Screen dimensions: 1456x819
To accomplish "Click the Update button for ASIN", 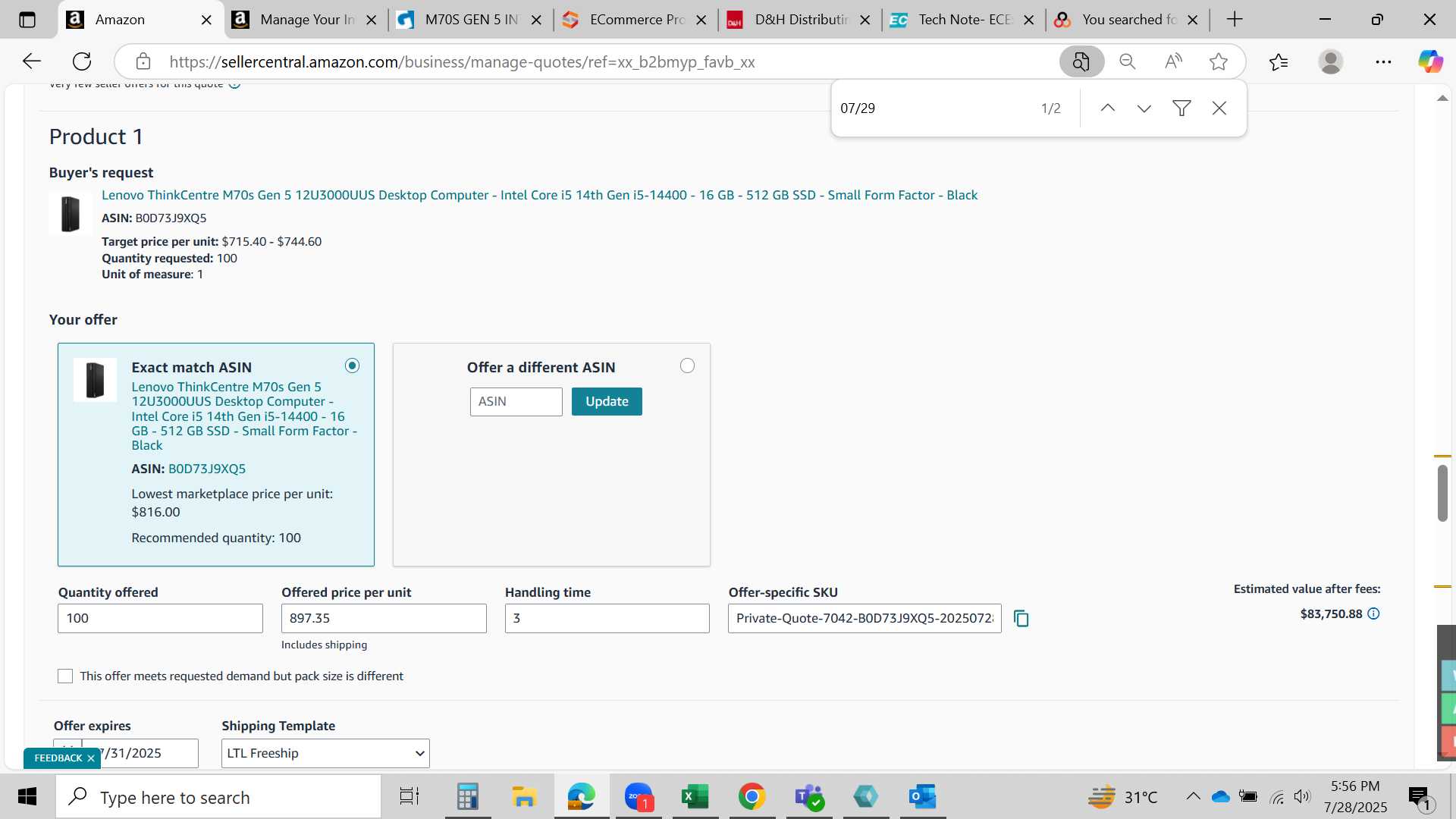I will pos(607,401).
